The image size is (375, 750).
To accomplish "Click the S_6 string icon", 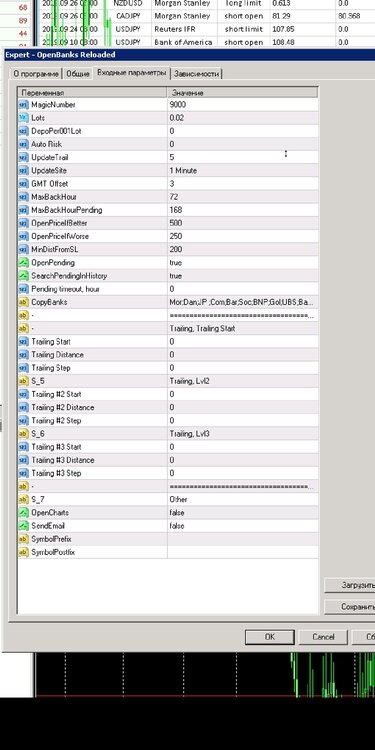I will tap(23, 433).
